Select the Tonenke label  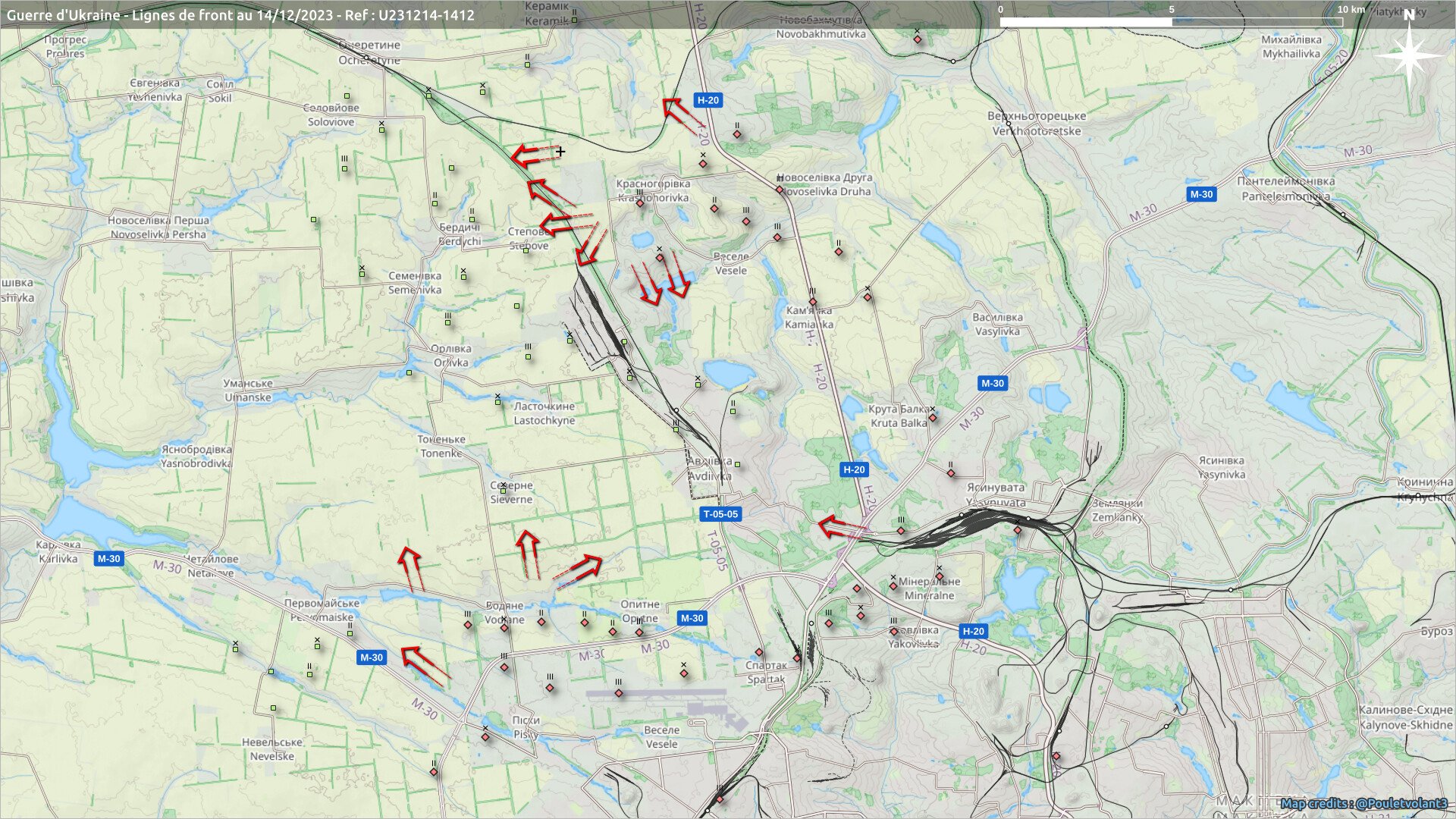pyautogui.click(x=441, y=446)
